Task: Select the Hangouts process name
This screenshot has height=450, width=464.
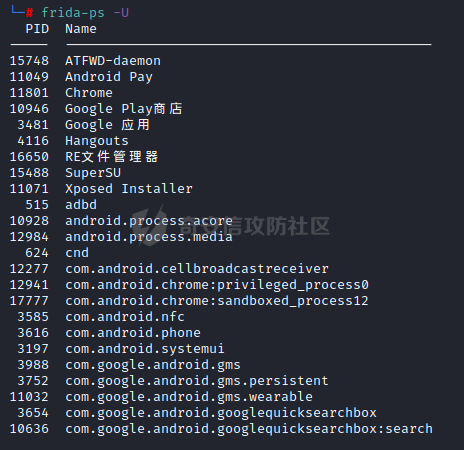Action: tap(97, 141)
